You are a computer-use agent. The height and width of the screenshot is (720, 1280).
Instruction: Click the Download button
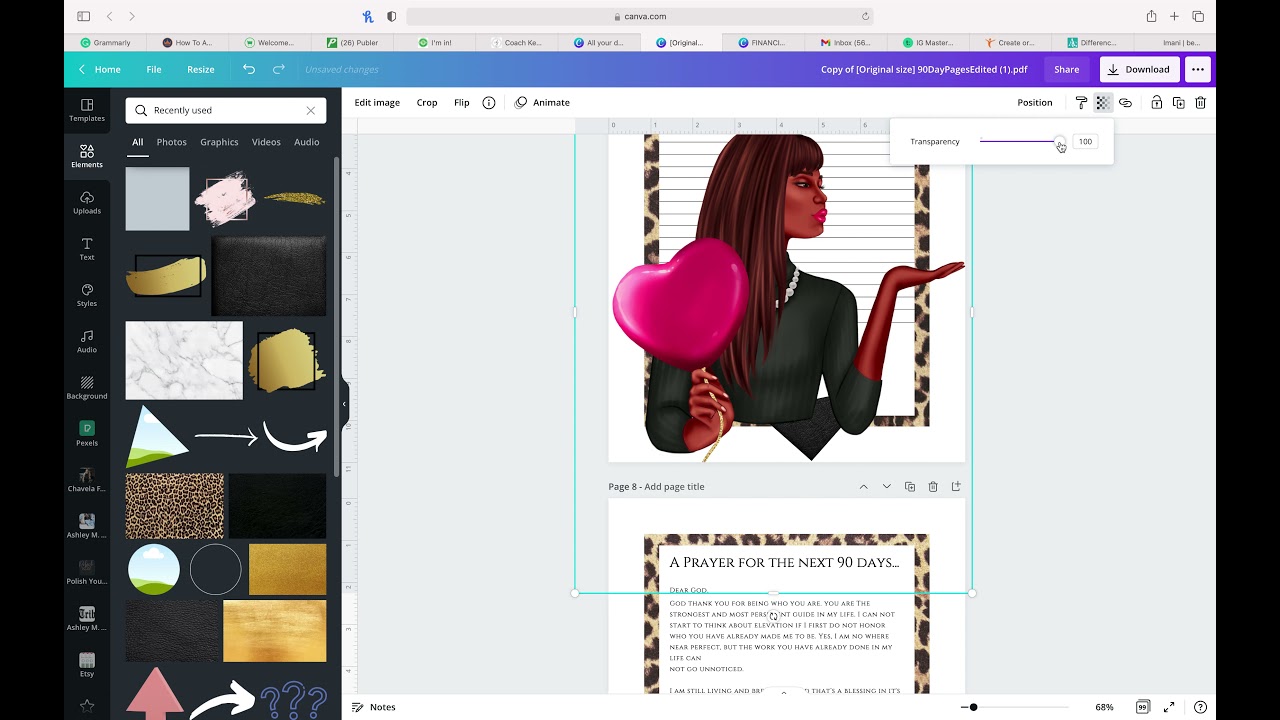tap(1139, 69)
